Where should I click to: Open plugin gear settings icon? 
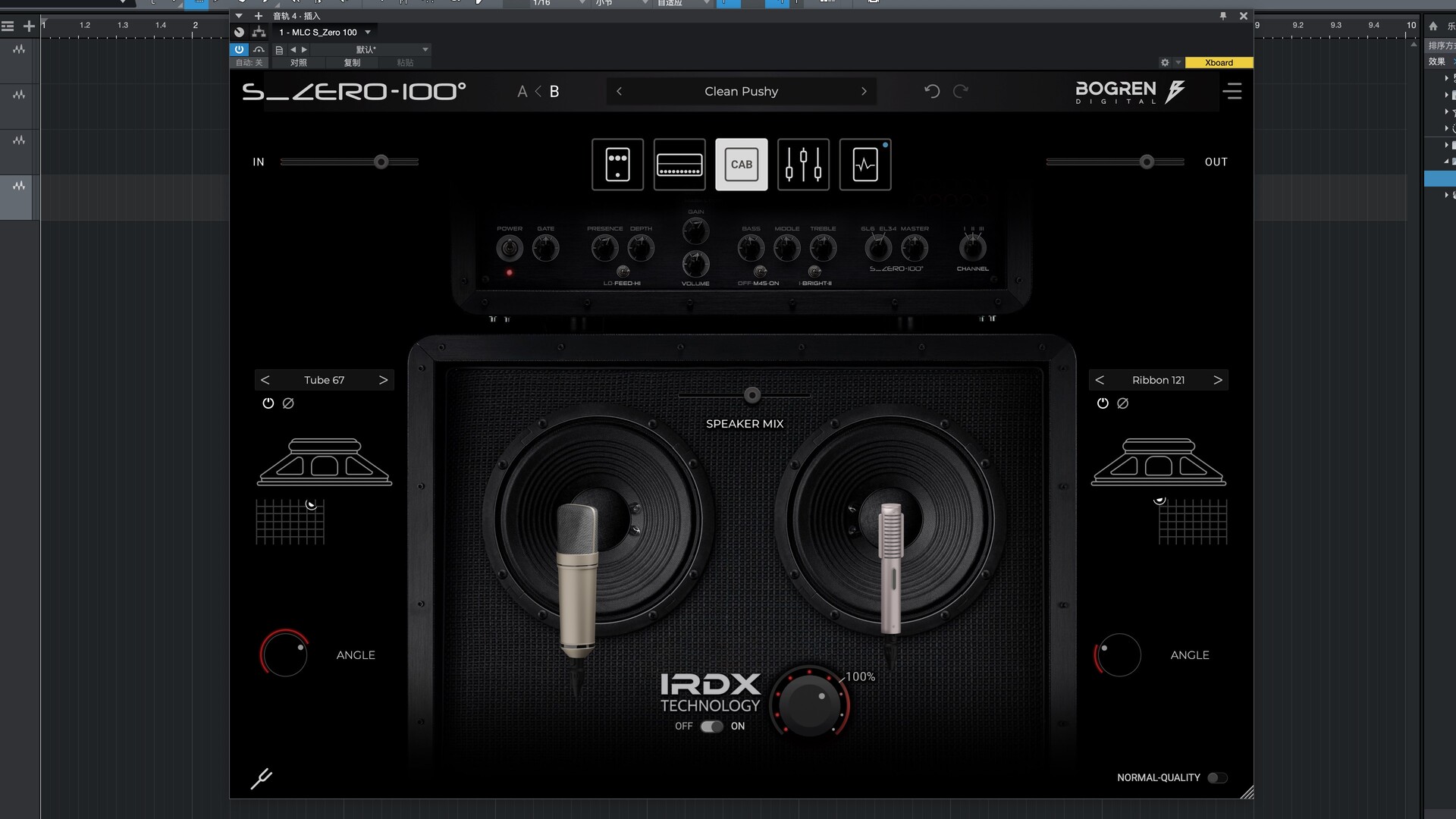click(1165, 62)
